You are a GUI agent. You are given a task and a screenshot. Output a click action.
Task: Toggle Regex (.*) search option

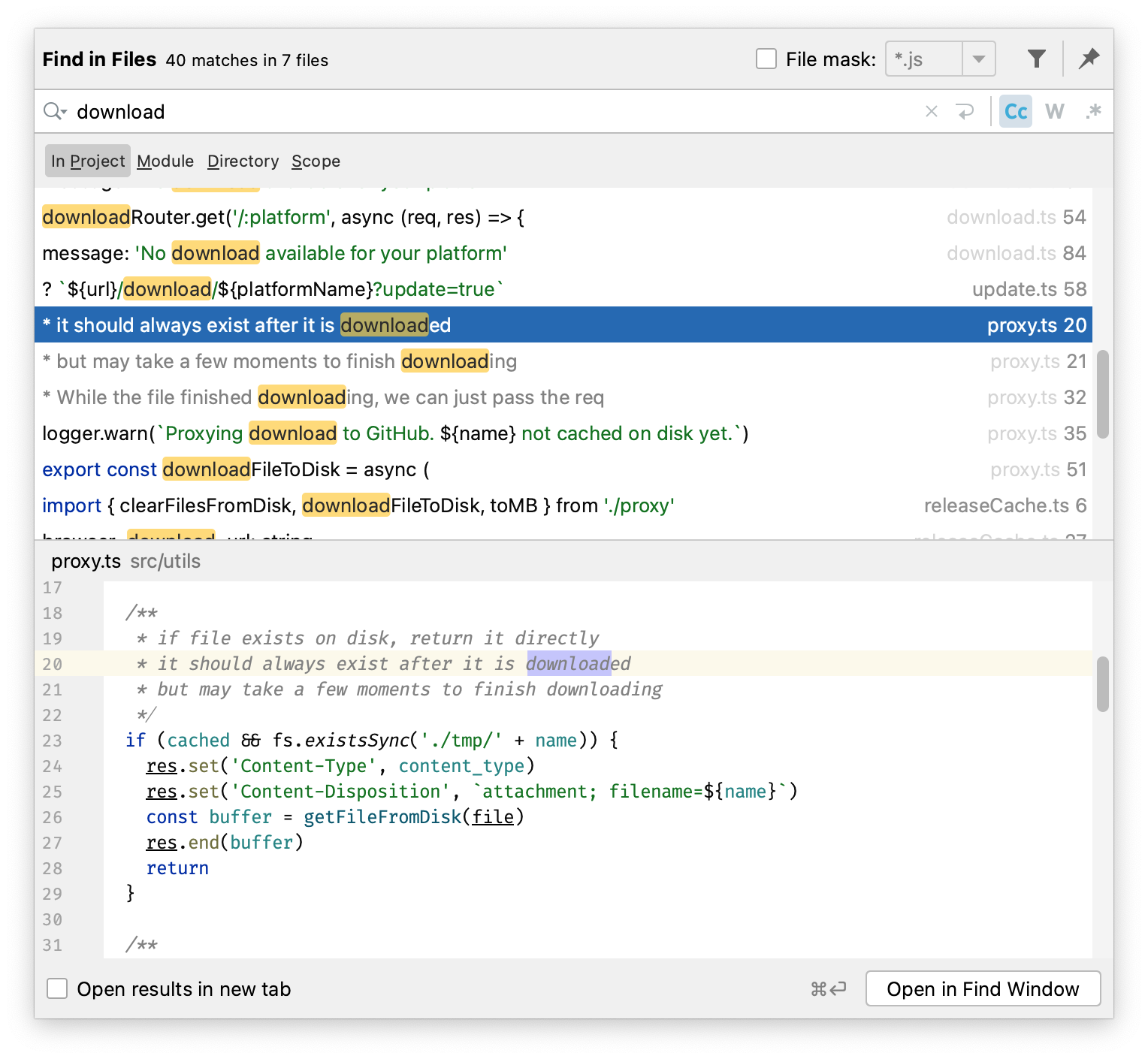tap(1093, 112)
